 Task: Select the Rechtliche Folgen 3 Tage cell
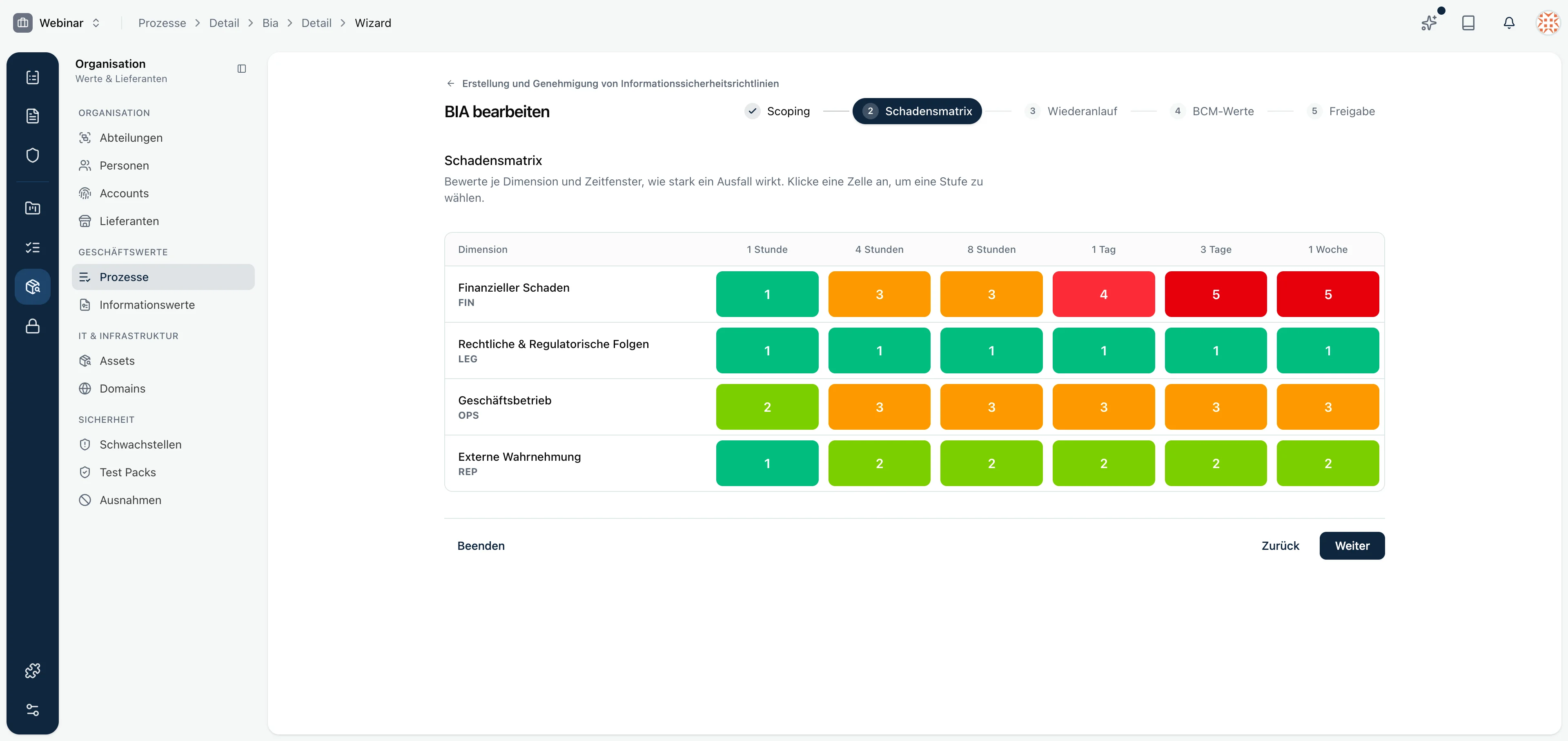tap(1216, 351)
